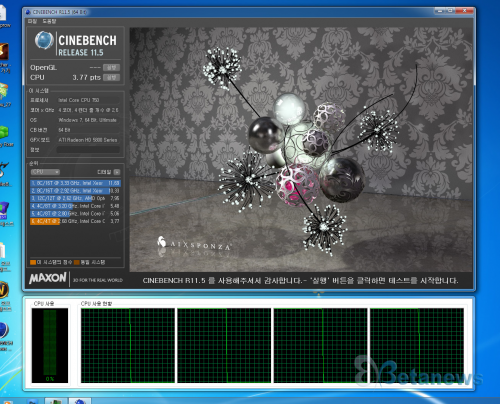500x404 pixels.
Task: Click the 64 Bit CB version field
Action: (x=88, y=130)
